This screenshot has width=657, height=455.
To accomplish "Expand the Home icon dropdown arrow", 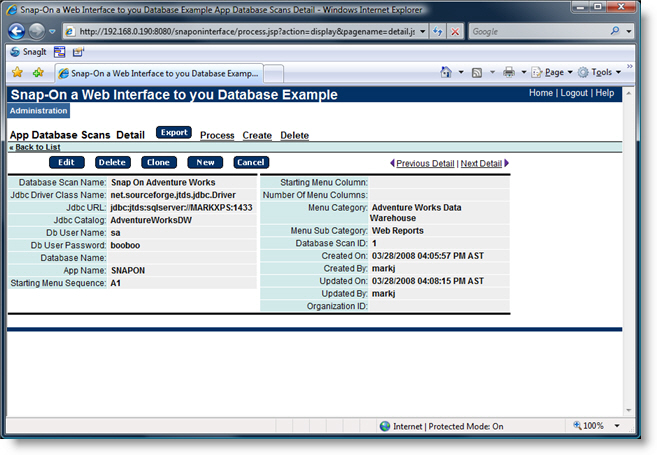I will (460, 72).
